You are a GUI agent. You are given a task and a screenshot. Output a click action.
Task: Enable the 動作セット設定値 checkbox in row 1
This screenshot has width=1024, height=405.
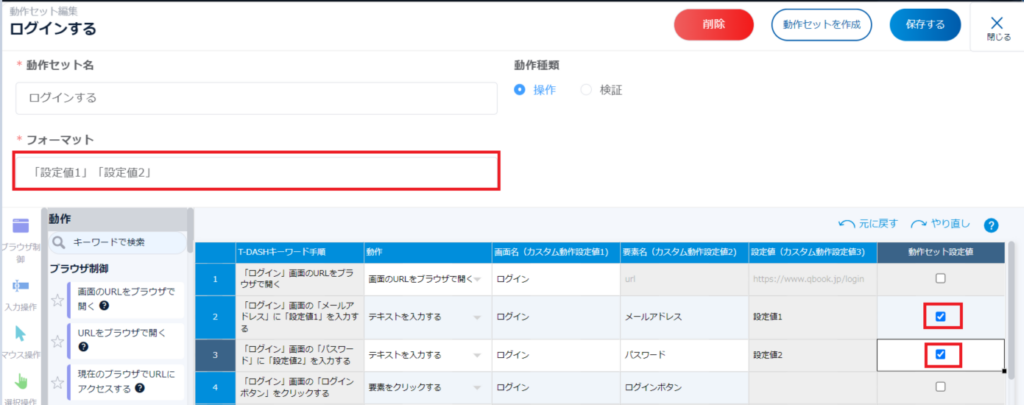click(x=940, y=278)
